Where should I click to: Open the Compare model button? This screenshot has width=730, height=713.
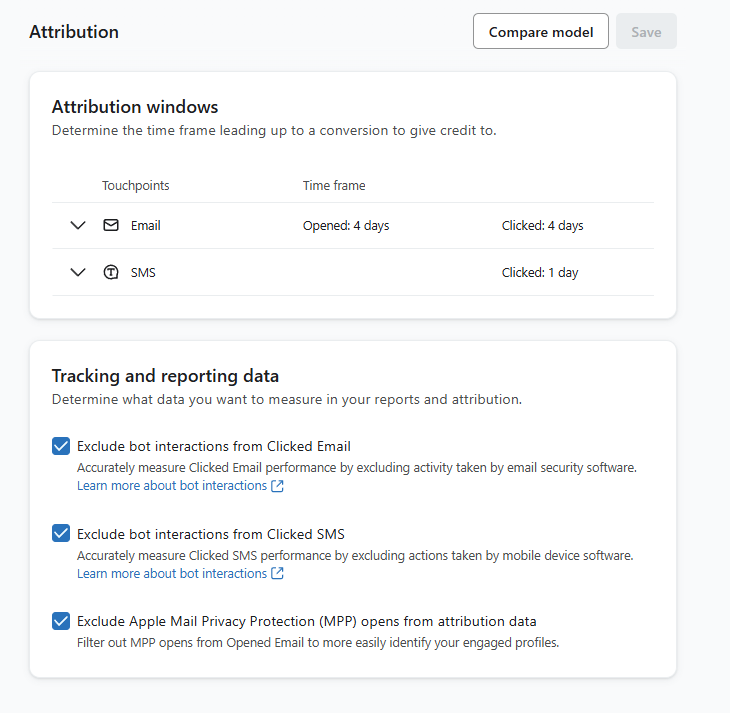point(541,31)
